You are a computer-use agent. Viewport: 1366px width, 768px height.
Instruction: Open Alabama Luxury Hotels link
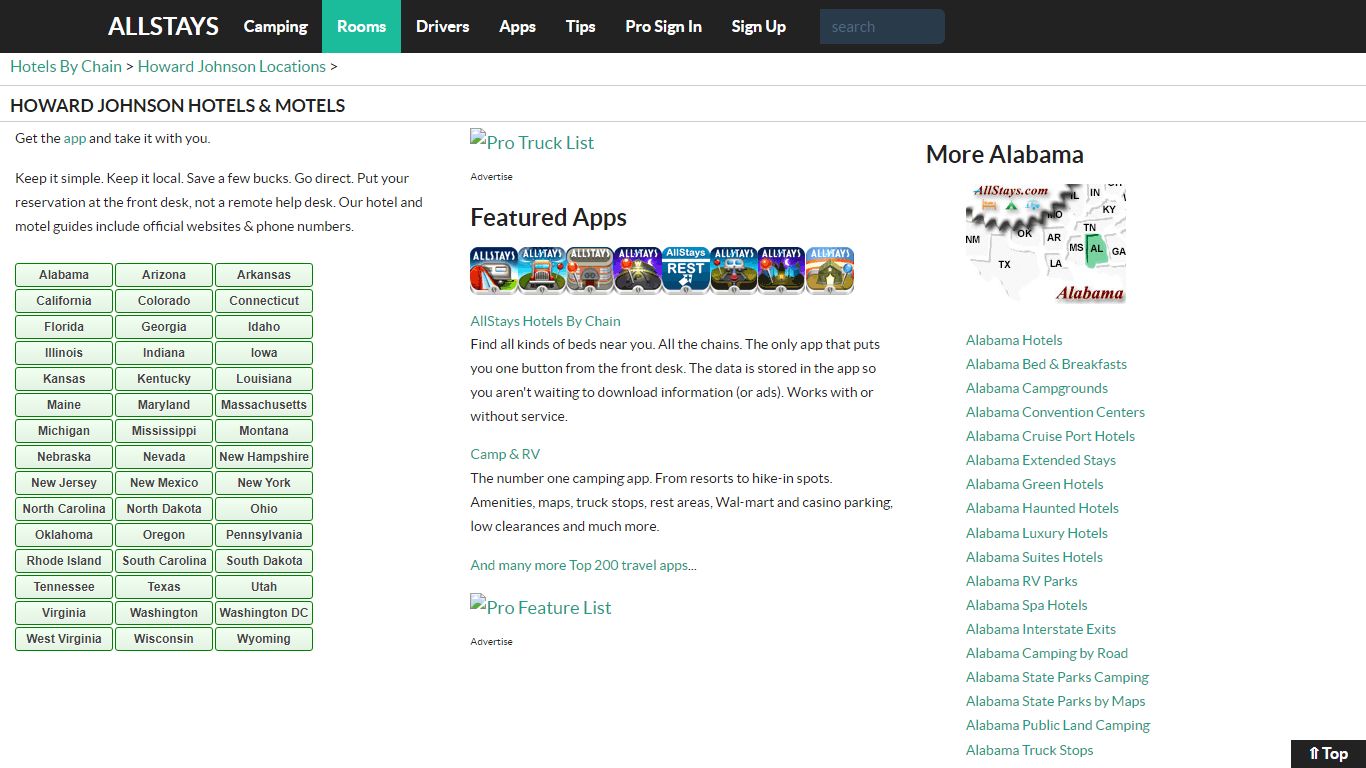1037,533
